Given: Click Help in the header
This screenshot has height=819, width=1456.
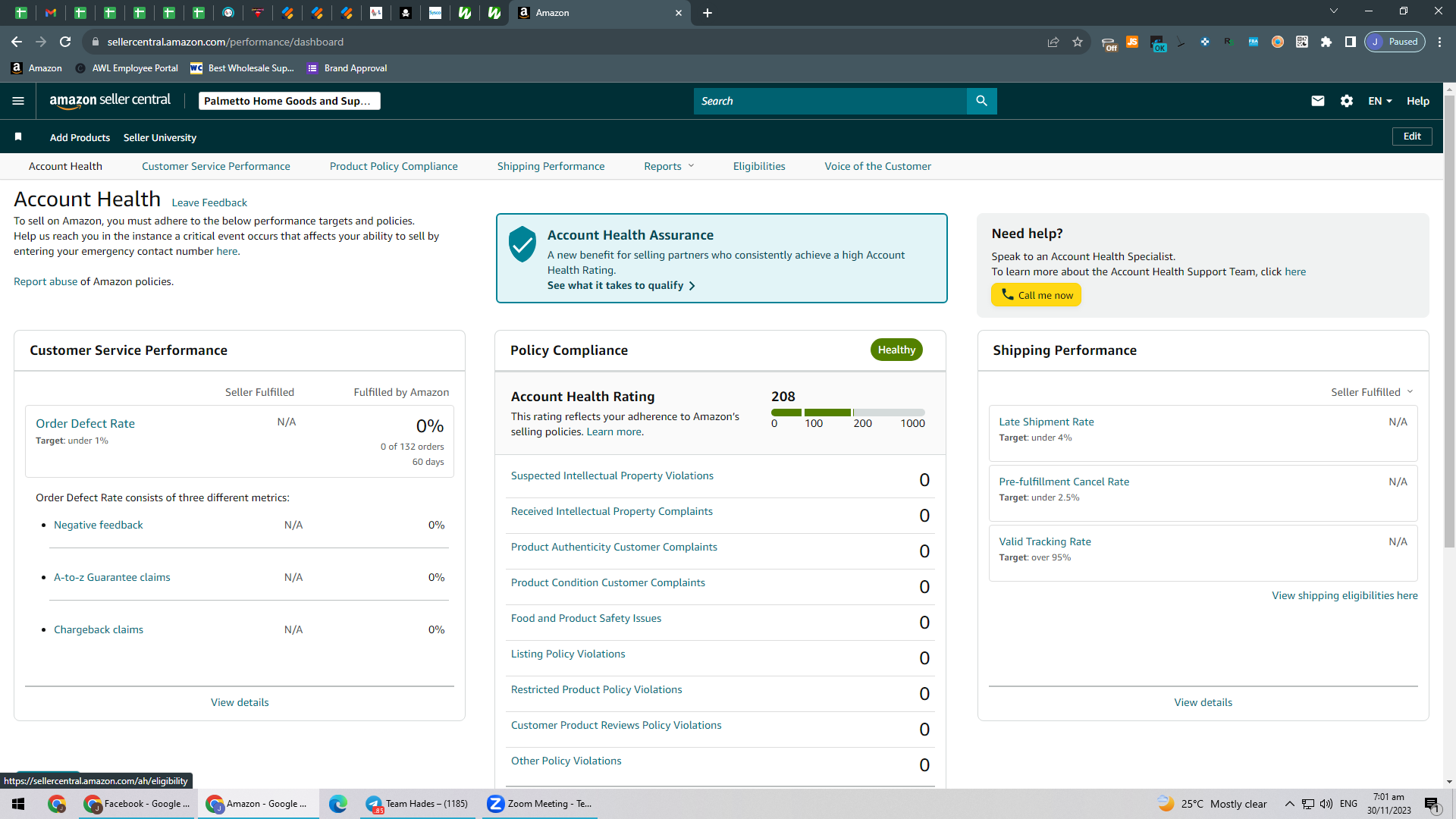Looking at the screenshot, I should (x=1418, y=101).
